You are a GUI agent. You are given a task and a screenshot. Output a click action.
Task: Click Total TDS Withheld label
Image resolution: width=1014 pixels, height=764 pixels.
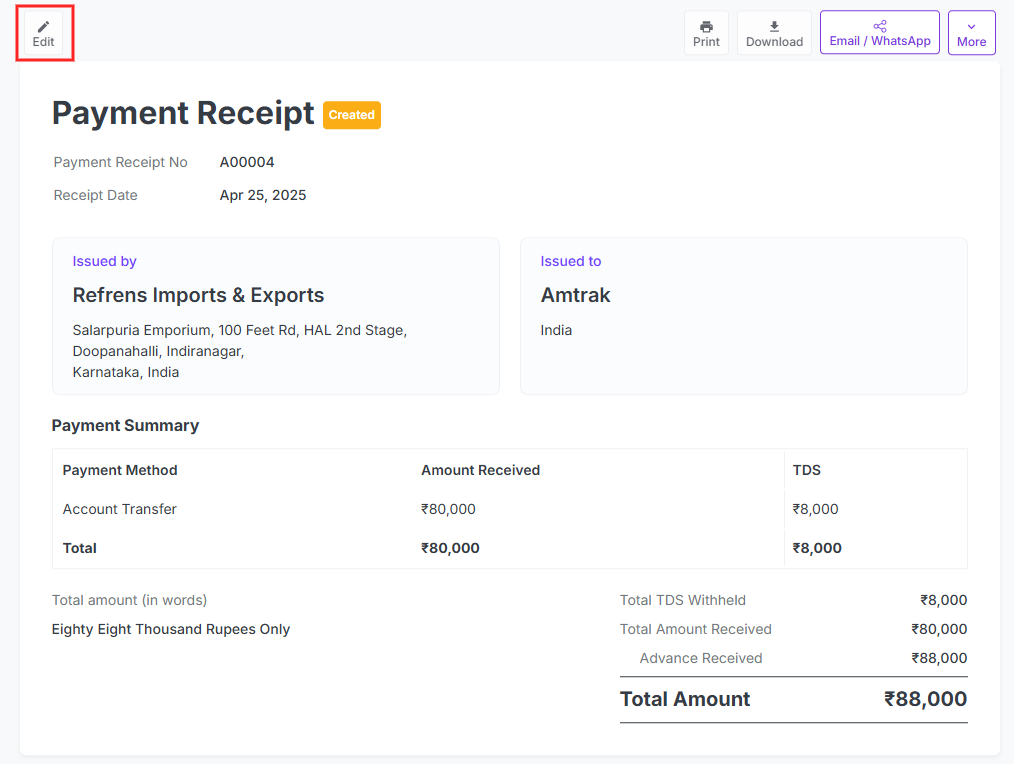pyautogui.click(x=683, y=600)
